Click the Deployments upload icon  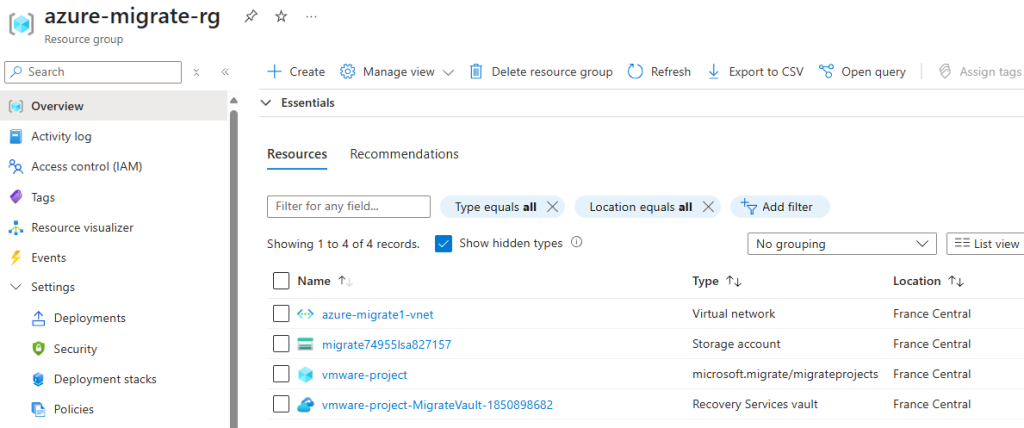point(39,318)
